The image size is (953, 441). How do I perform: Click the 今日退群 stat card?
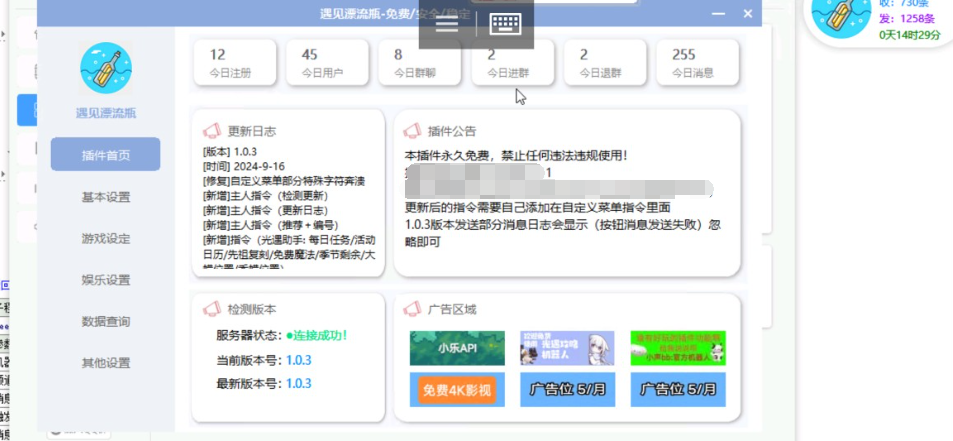[x=605, y=63]
